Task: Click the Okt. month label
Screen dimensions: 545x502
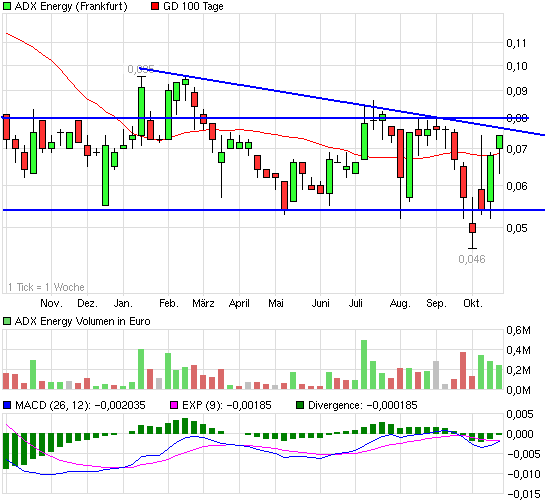Action: pos(473,303)
